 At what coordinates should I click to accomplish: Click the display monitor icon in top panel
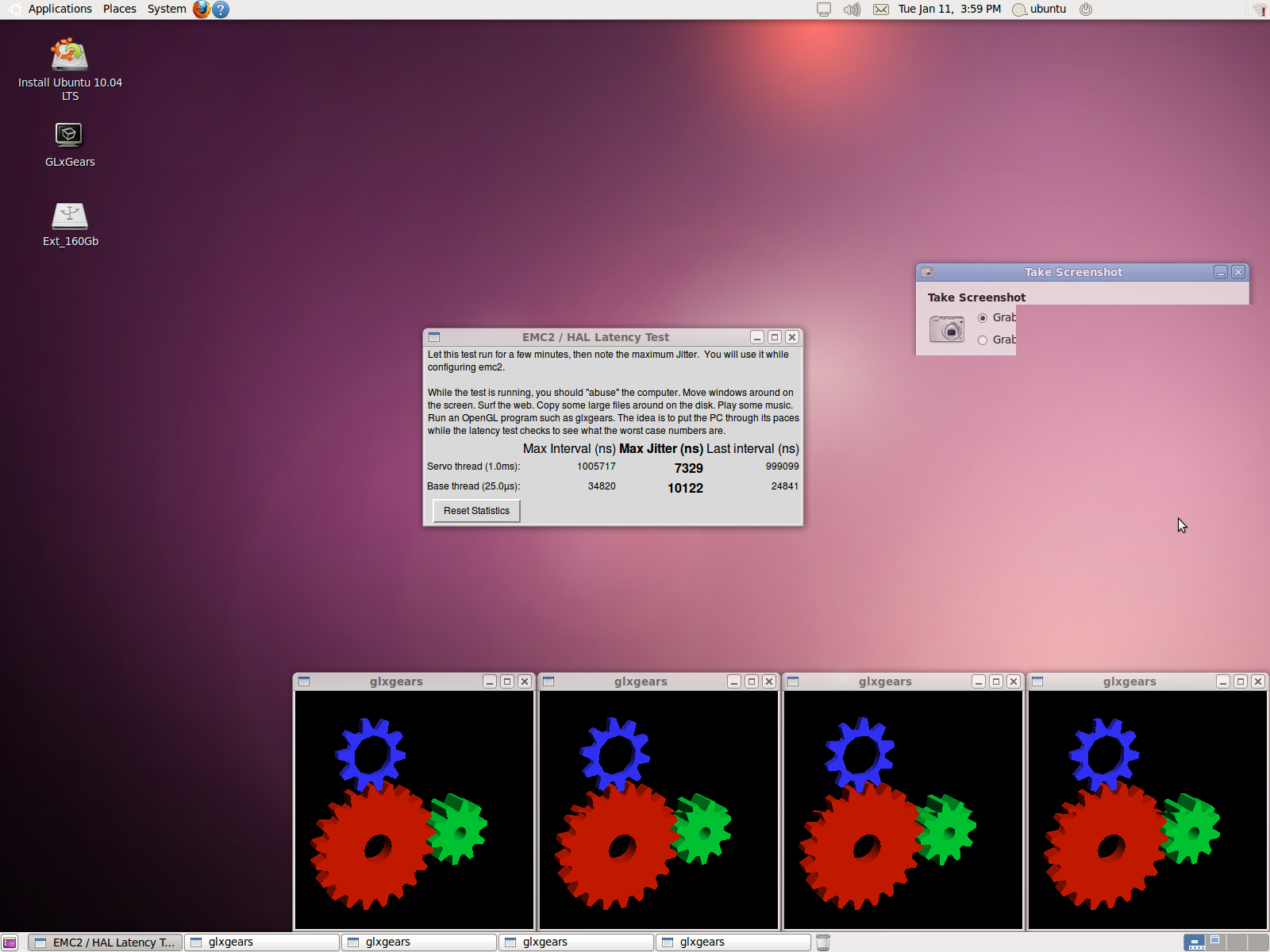(x=824, y=10)
